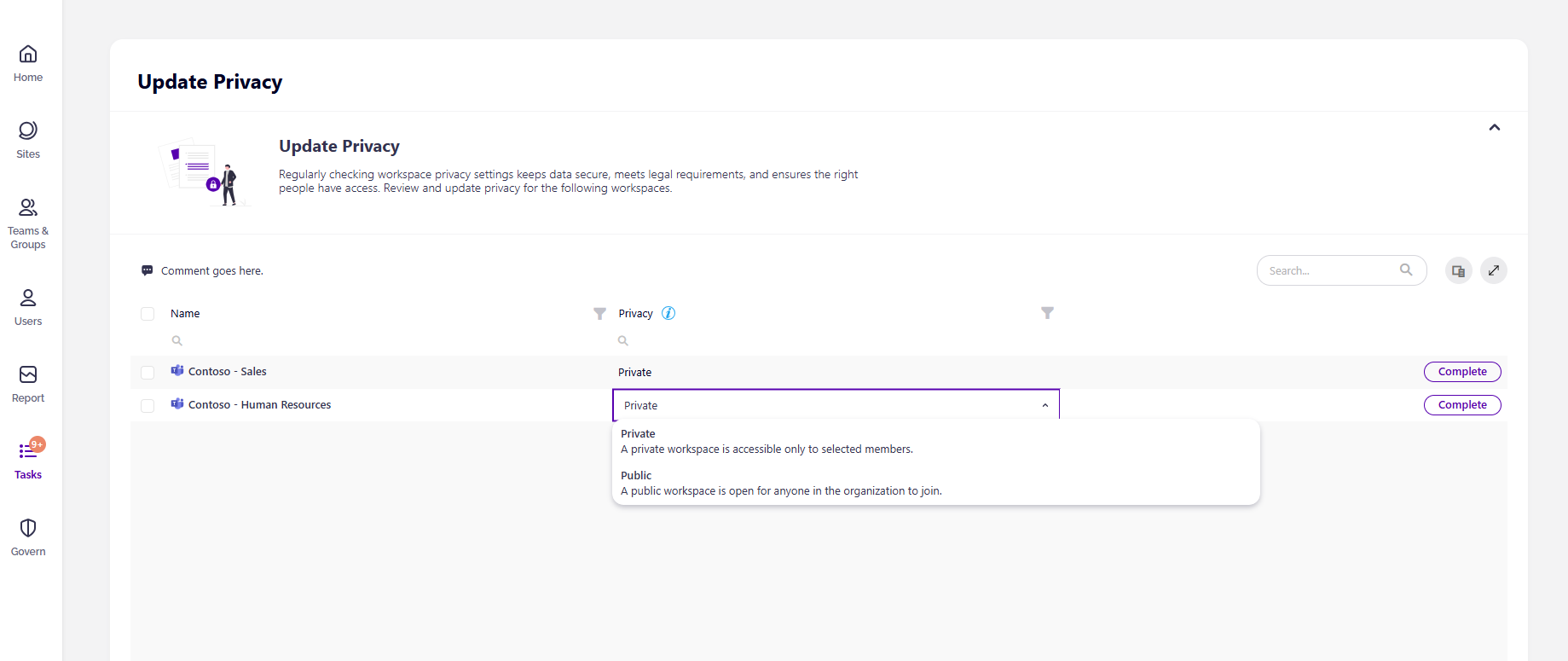
Task: Complete the Contoso - Sales task
Action: (x=1462, y=372)
